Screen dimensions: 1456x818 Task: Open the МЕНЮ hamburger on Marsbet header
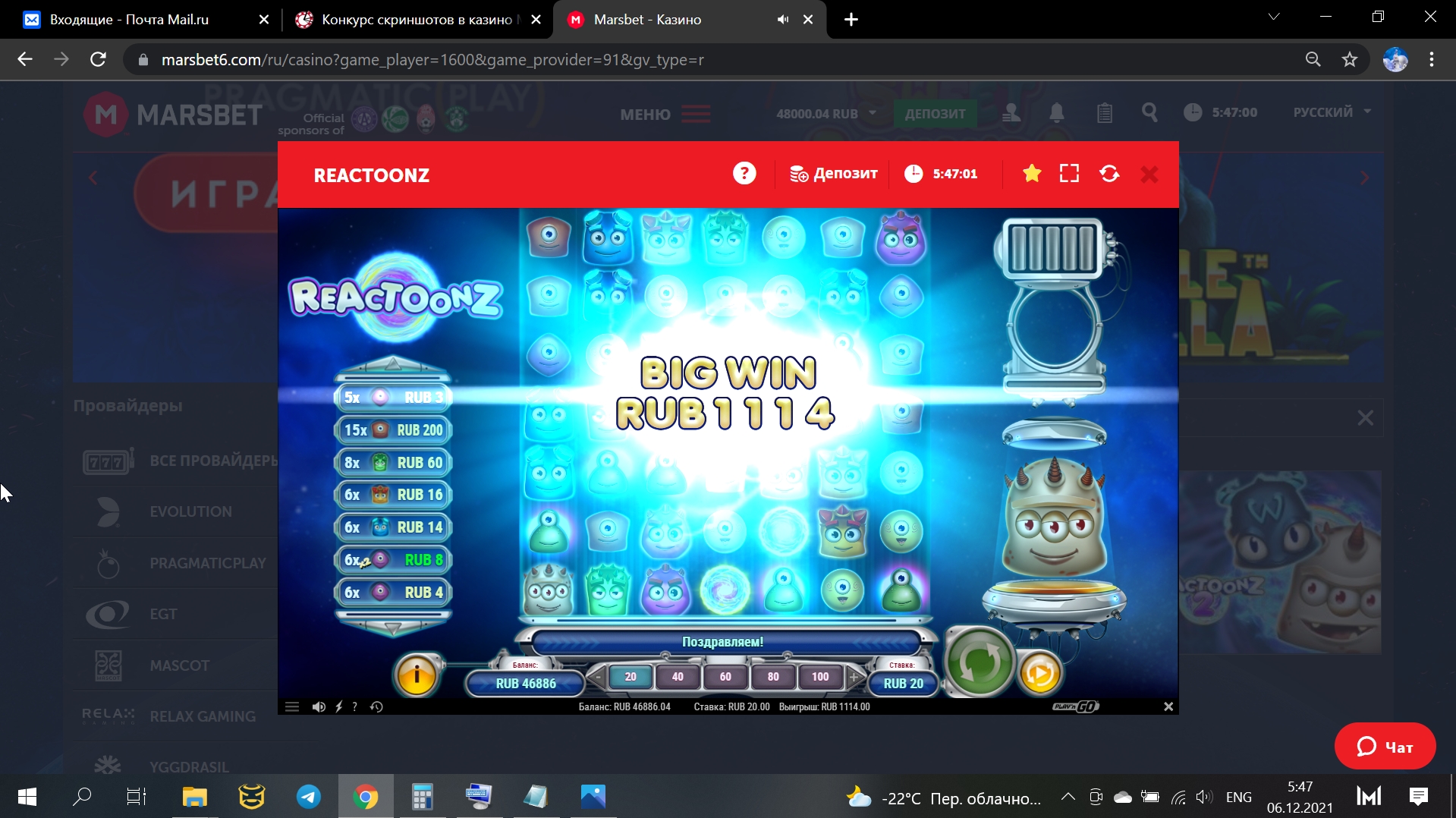pos(665,115)
